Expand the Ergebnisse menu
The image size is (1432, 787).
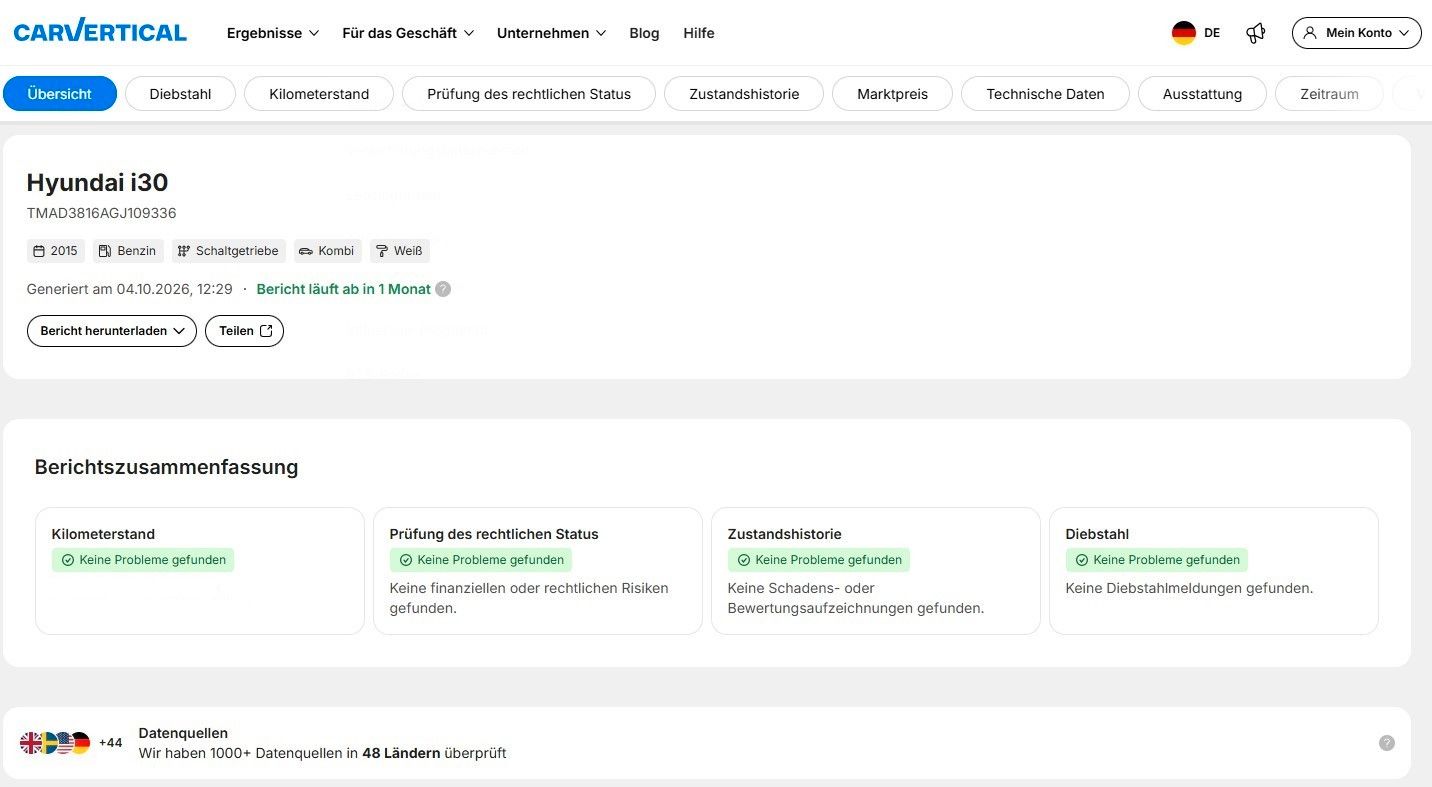pyautogui.click(x=273, y=33)
